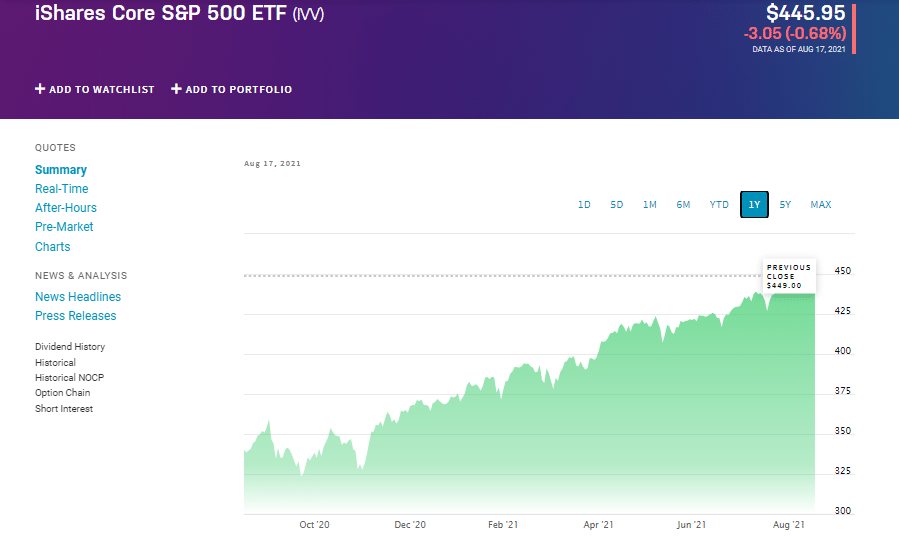Open the Option Chain link

[x=62, y=392]
